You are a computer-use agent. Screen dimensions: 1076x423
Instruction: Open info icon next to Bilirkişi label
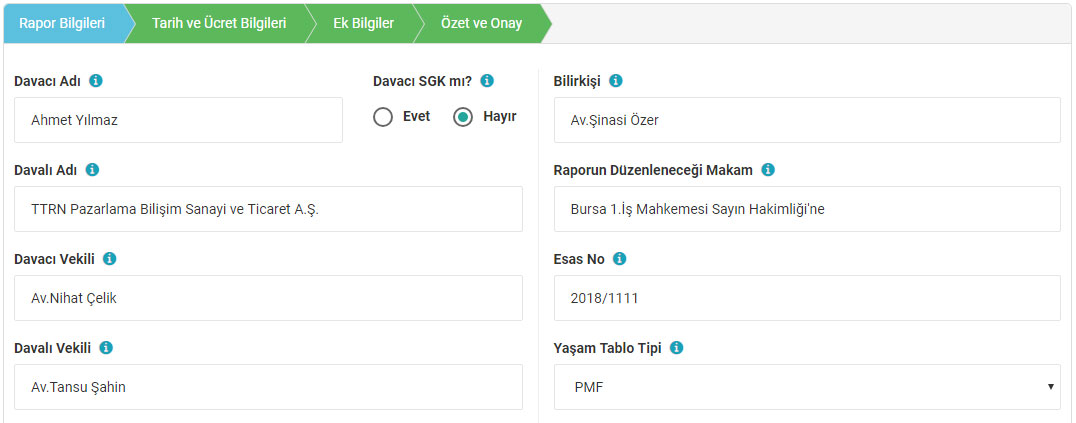tap(616, 81)
